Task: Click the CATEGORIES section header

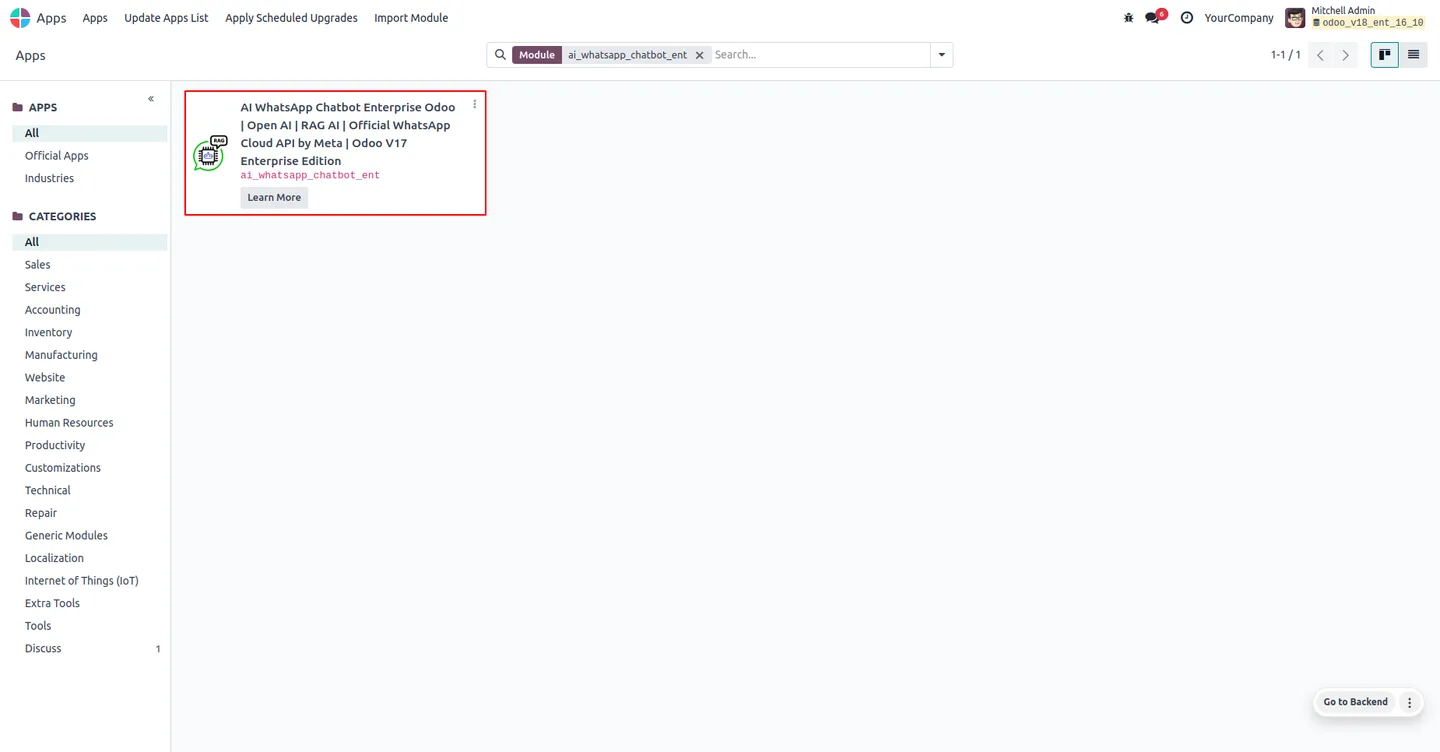Action: [x=54, y=216]
